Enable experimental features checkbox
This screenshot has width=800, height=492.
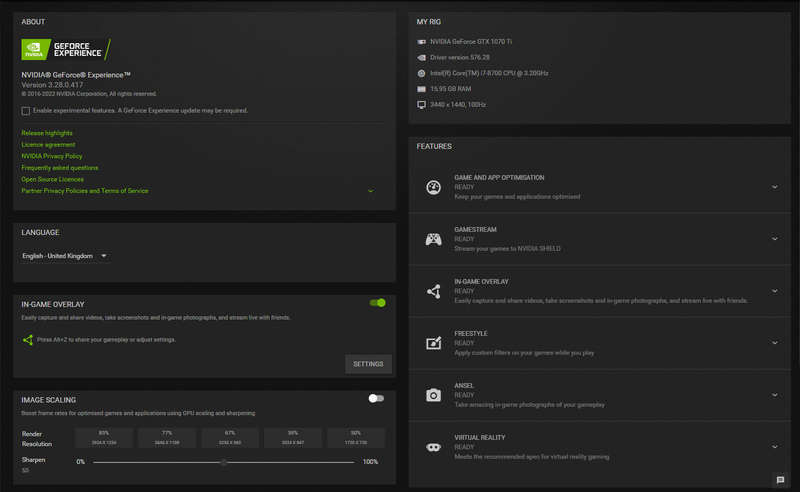point(26,111)
